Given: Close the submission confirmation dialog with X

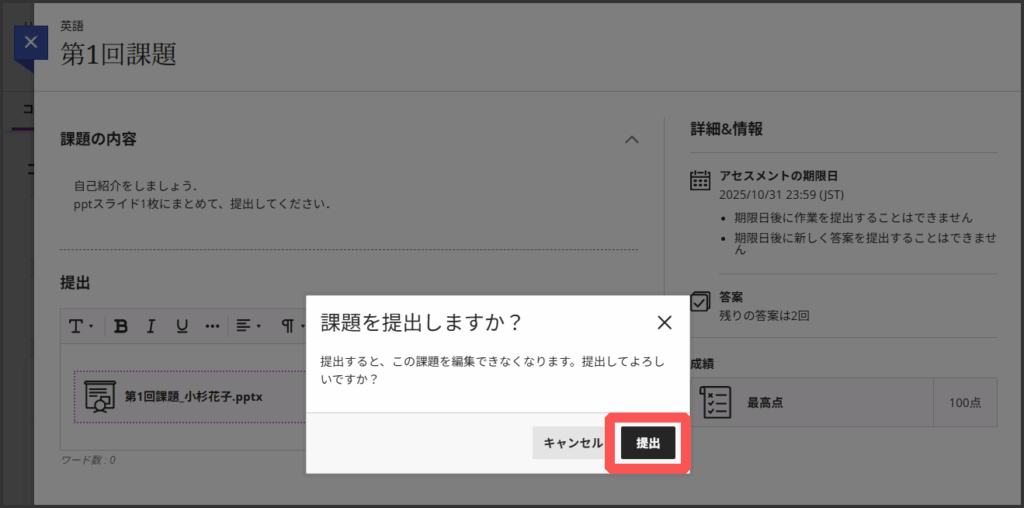Looking at the screenshot, I should (x=664, y=322).
